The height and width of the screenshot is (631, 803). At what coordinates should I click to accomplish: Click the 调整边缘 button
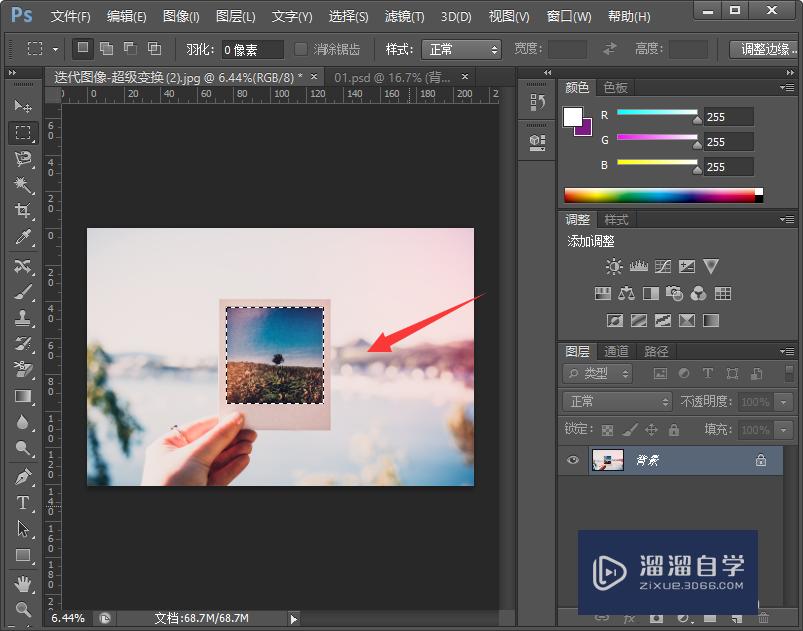tap(765, 49)
